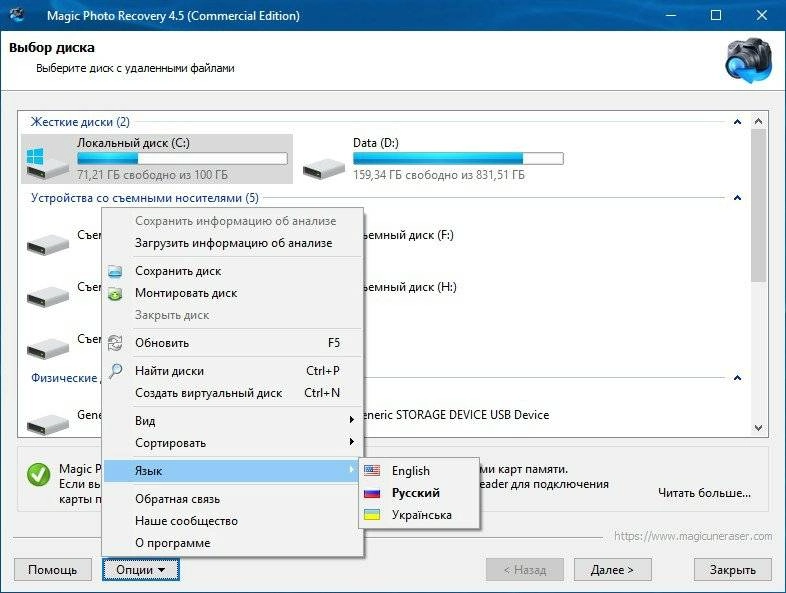
Task: Click the Съемный диск (H:) label
Action: tap(409, 287)
